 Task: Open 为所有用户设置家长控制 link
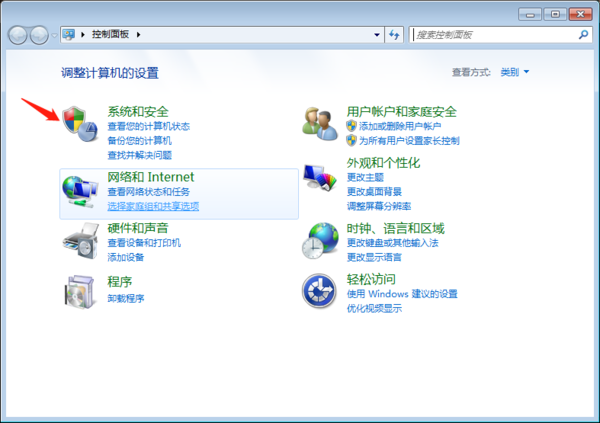[409, 141]
